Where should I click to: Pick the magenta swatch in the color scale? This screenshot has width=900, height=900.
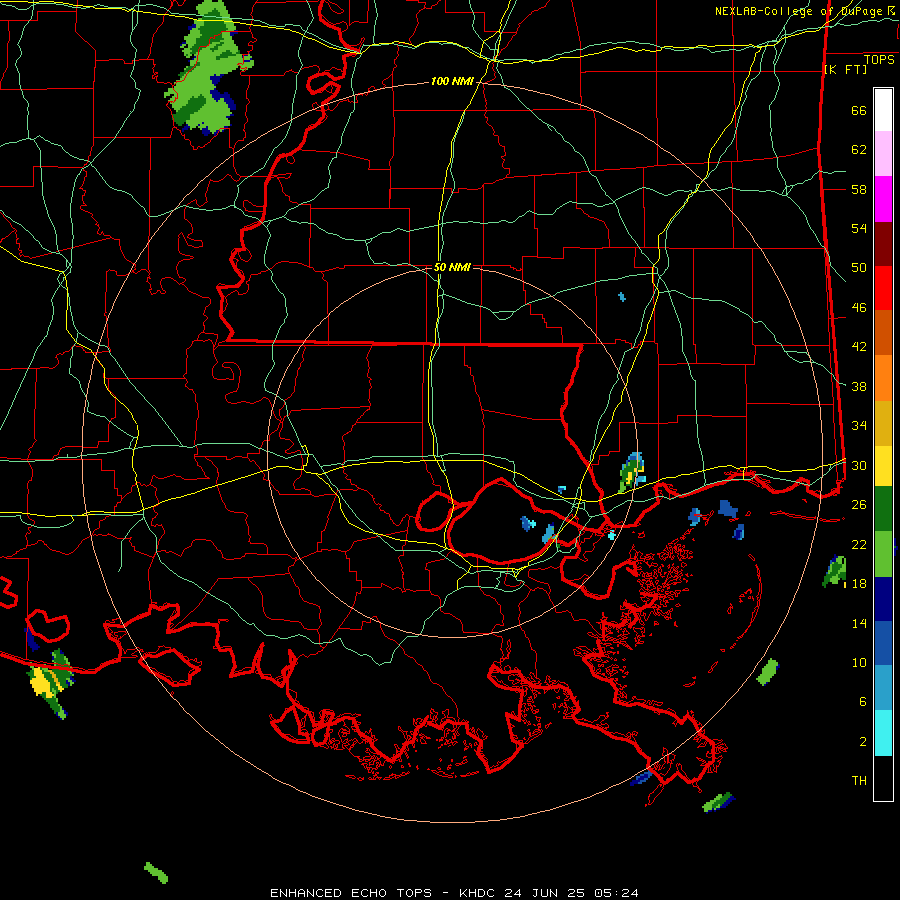pyautogui.click(x=883, y=199)
